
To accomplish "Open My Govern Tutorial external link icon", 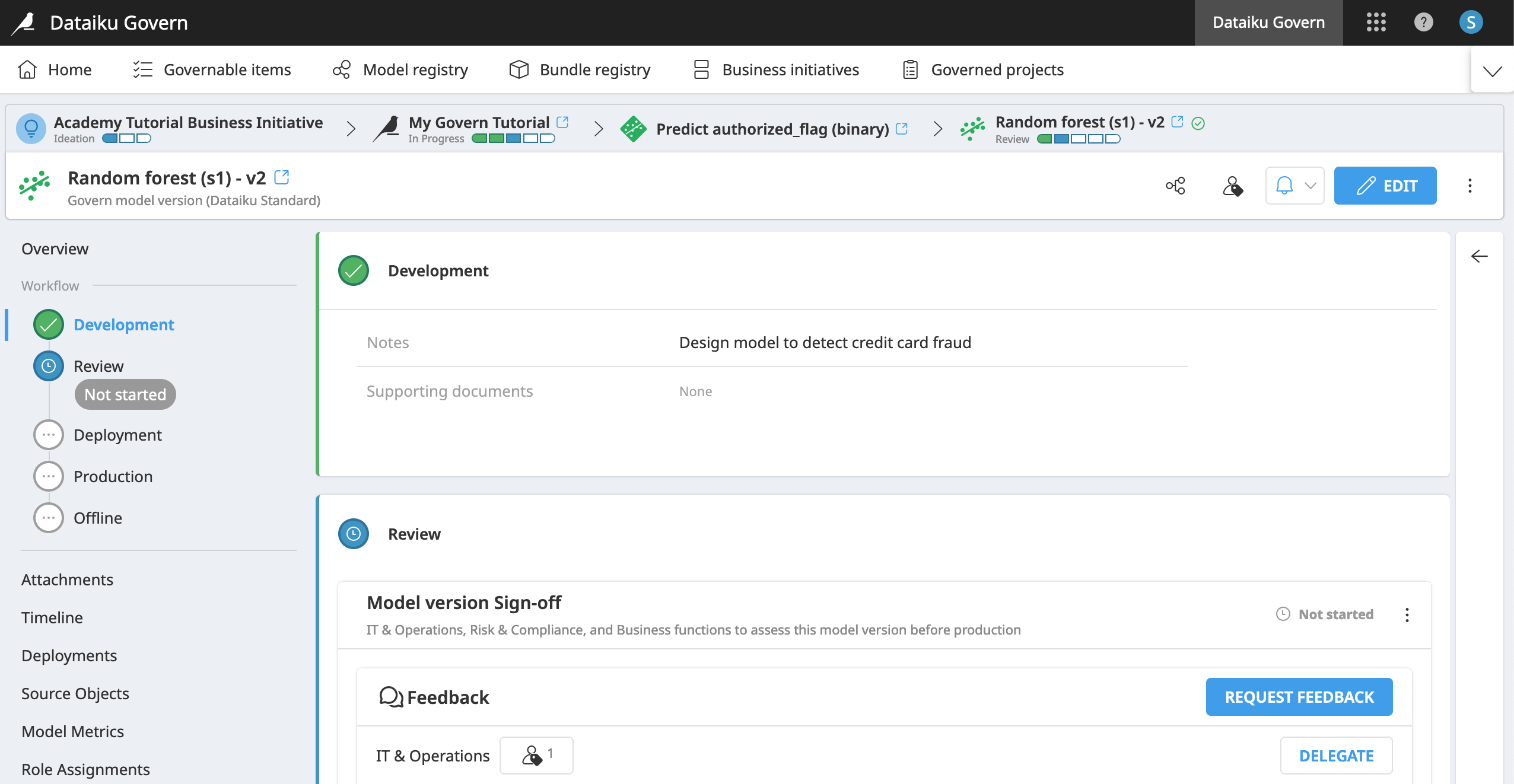I will pyautogui.click(x=562, y=122).
